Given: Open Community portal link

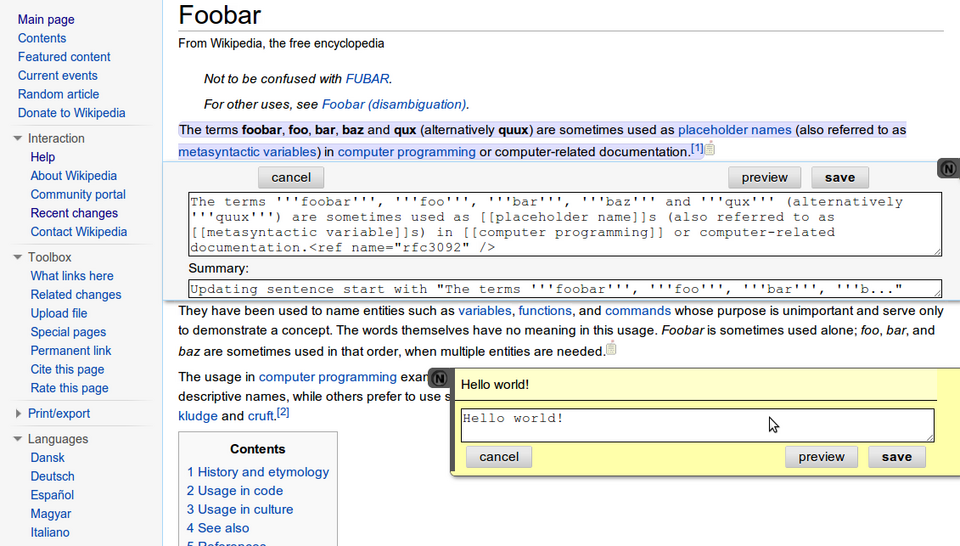Looking at the screenshot, I should point(78,195).
